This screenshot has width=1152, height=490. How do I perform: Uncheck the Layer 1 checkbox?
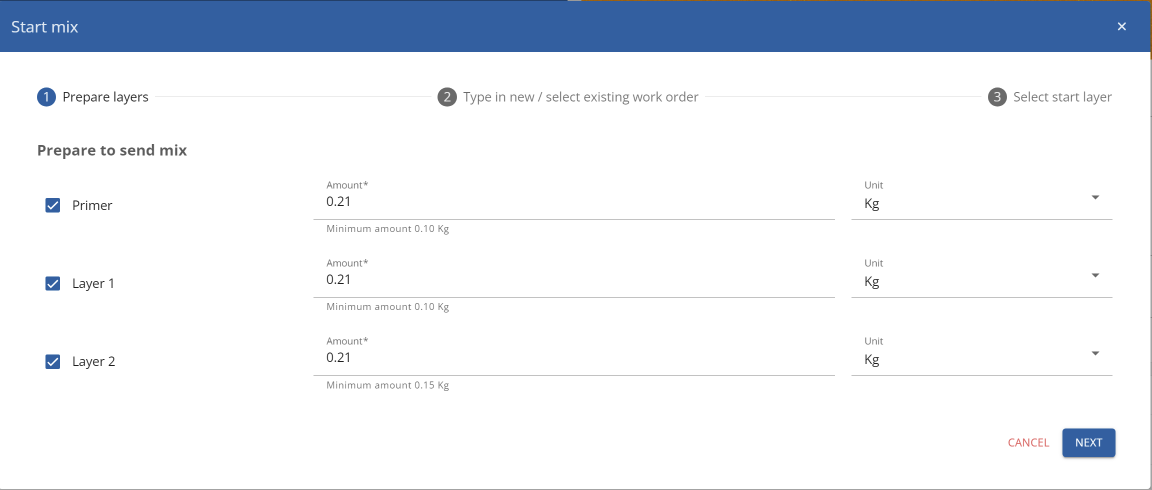tap(53, 284)
